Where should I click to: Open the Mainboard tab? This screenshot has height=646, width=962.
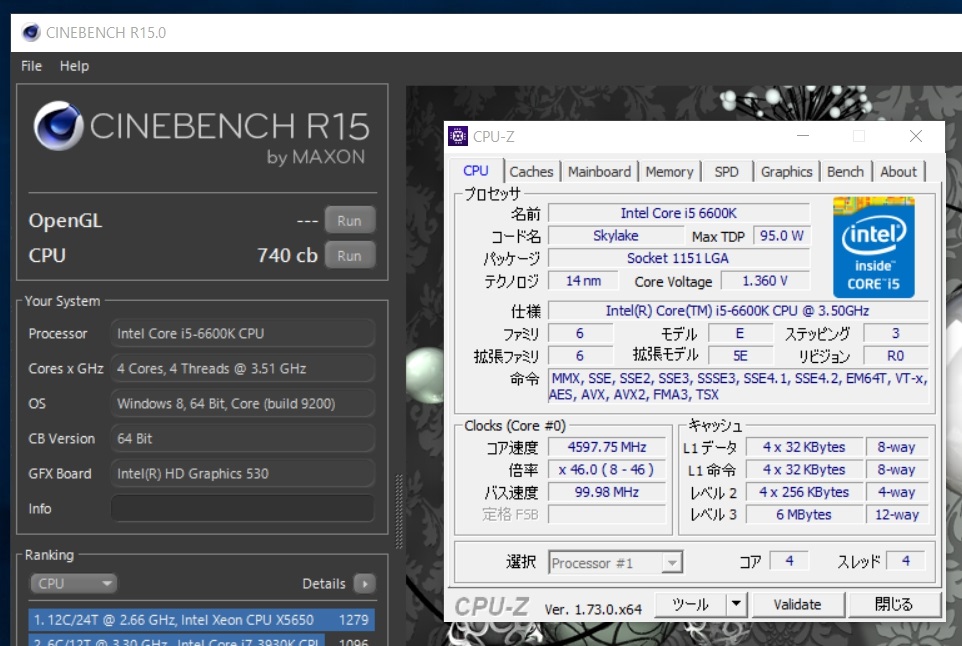[x=599, y=172]
